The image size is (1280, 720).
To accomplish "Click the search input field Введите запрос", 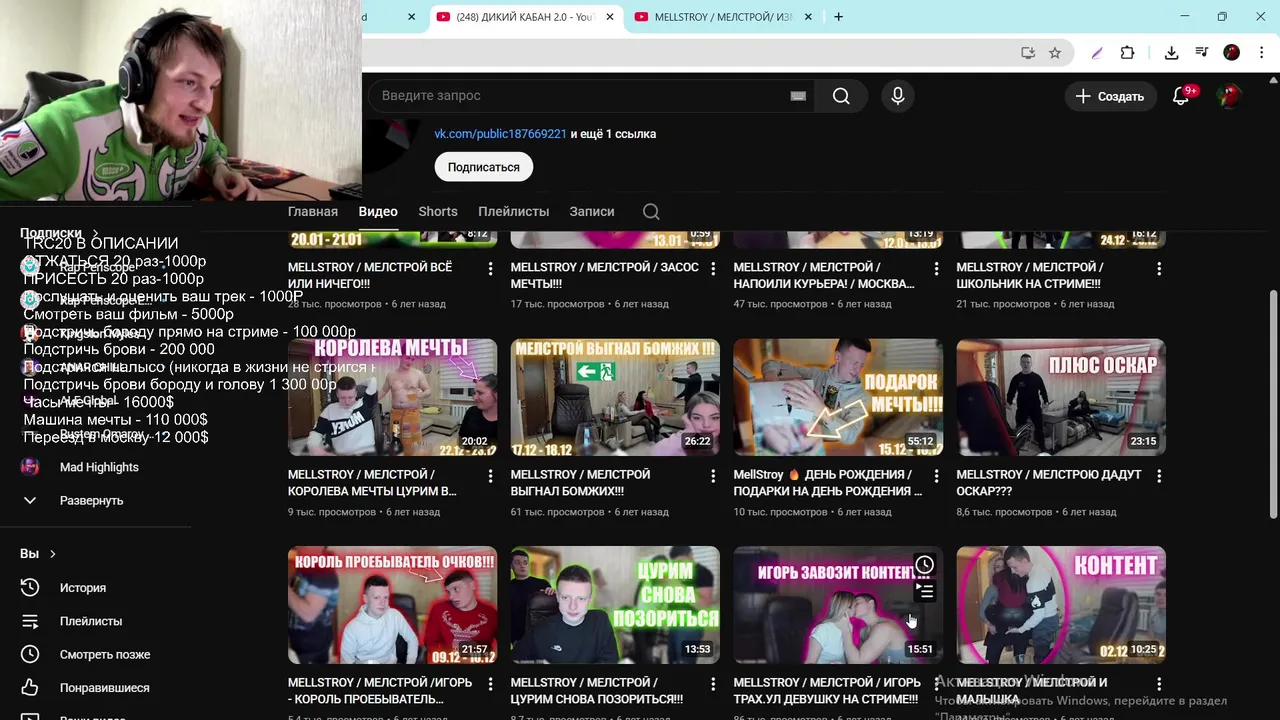I will (580, 96).
